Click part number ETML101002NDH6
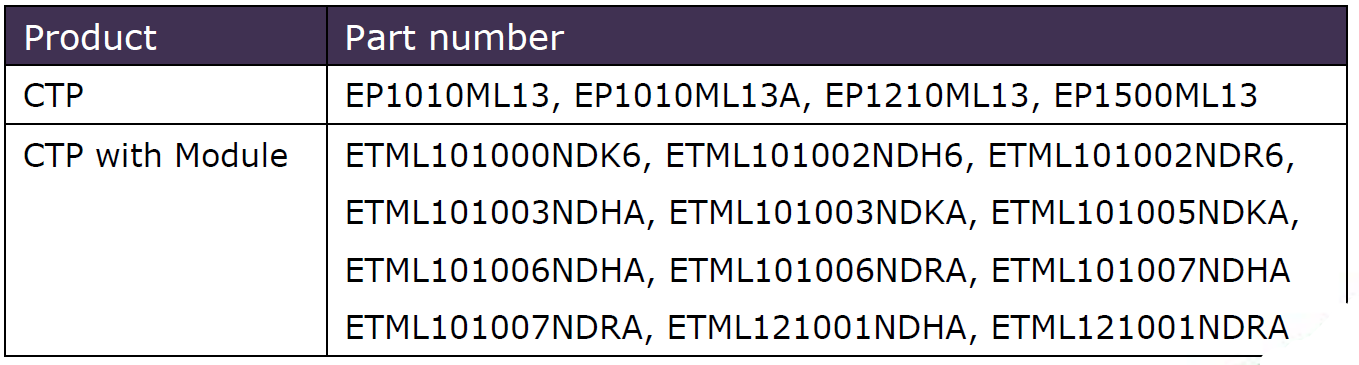The width and height of the screenshot is (1359, 365). point(819,156)
